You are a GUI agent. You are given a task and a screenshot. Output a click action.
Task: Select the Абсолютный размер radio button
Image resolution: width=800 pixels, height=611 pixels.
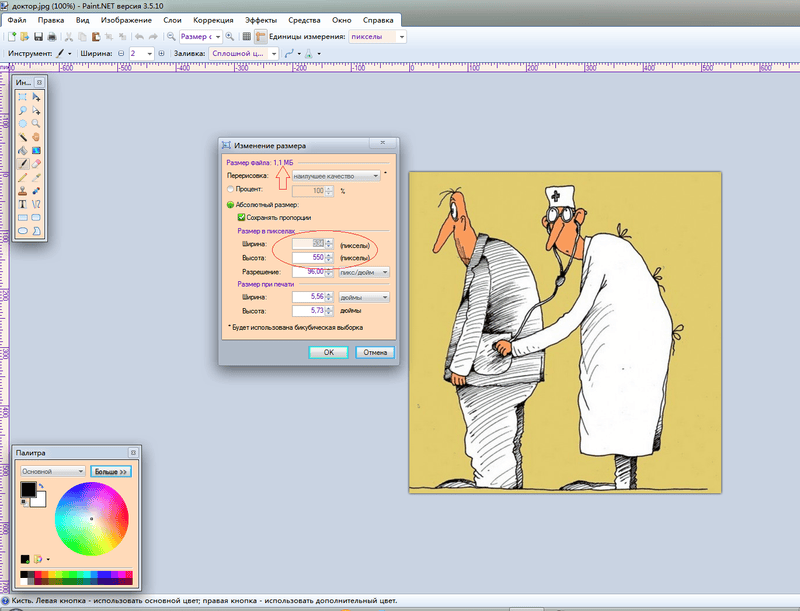(232, 205)
